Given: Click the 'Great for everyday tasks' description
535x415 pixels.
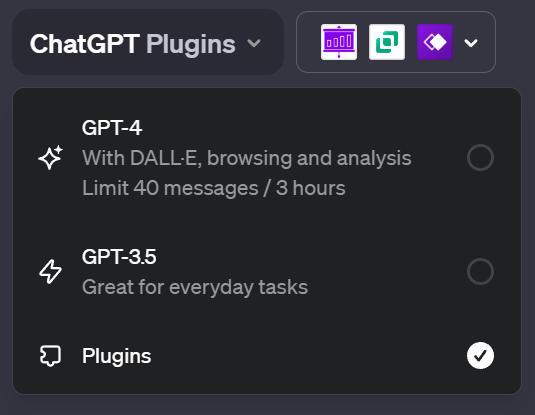Looking at the screenshot, I should [x=195, y=287].
